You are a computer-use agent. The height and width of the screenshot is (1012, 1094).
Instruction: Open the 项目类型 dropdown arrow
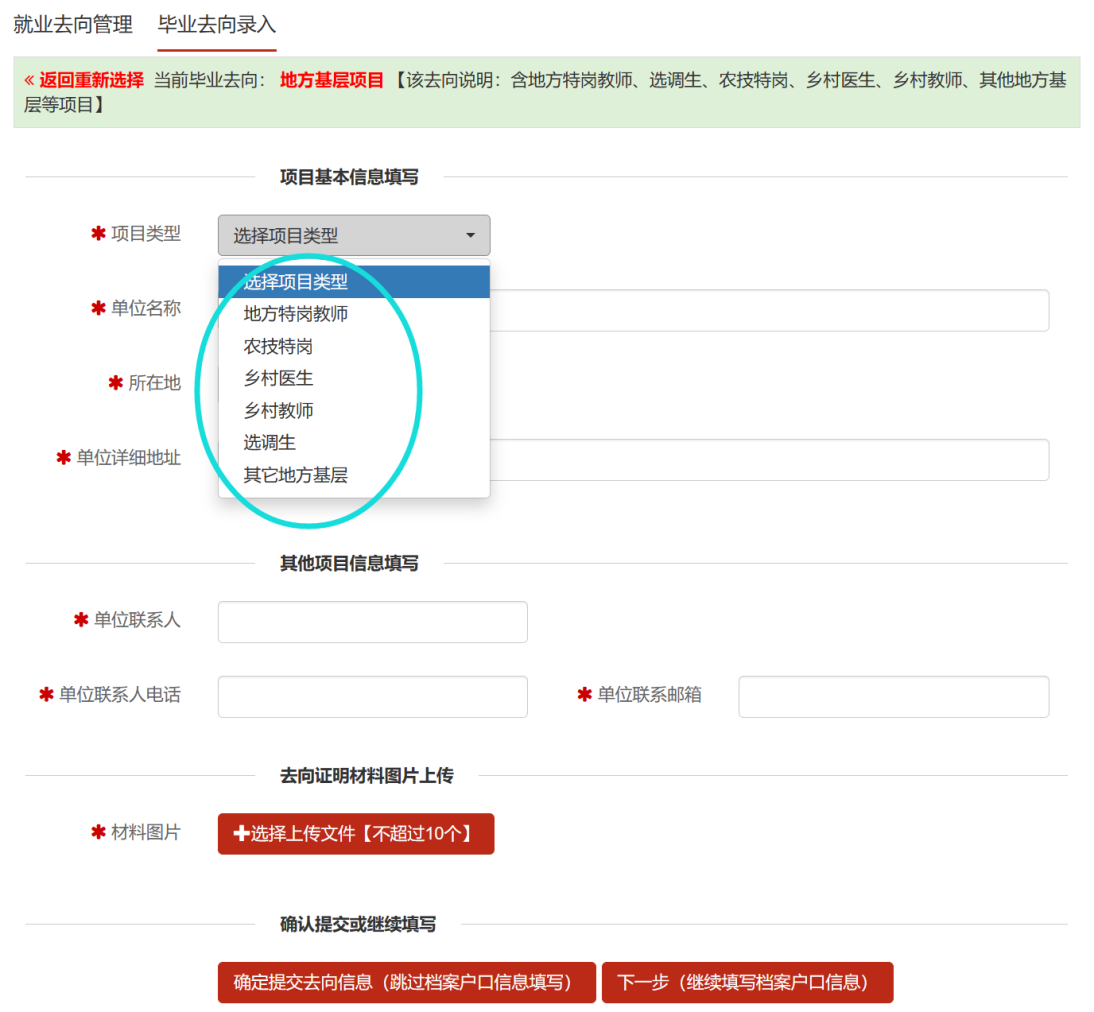471,235
